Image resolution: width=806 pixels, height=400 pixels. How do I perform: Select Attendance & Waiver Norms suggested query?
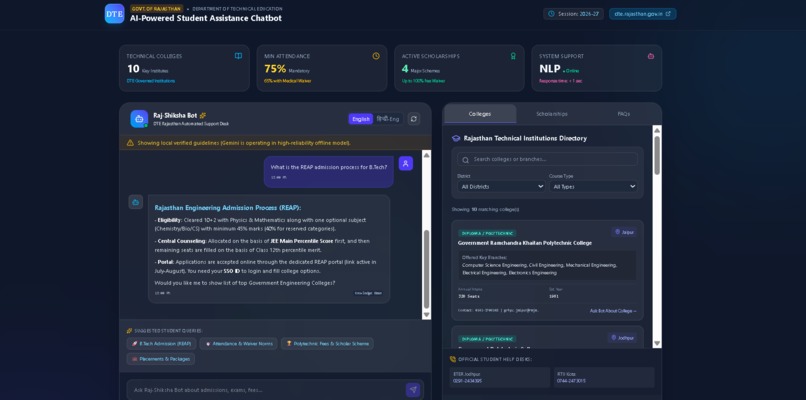[239, 343]
